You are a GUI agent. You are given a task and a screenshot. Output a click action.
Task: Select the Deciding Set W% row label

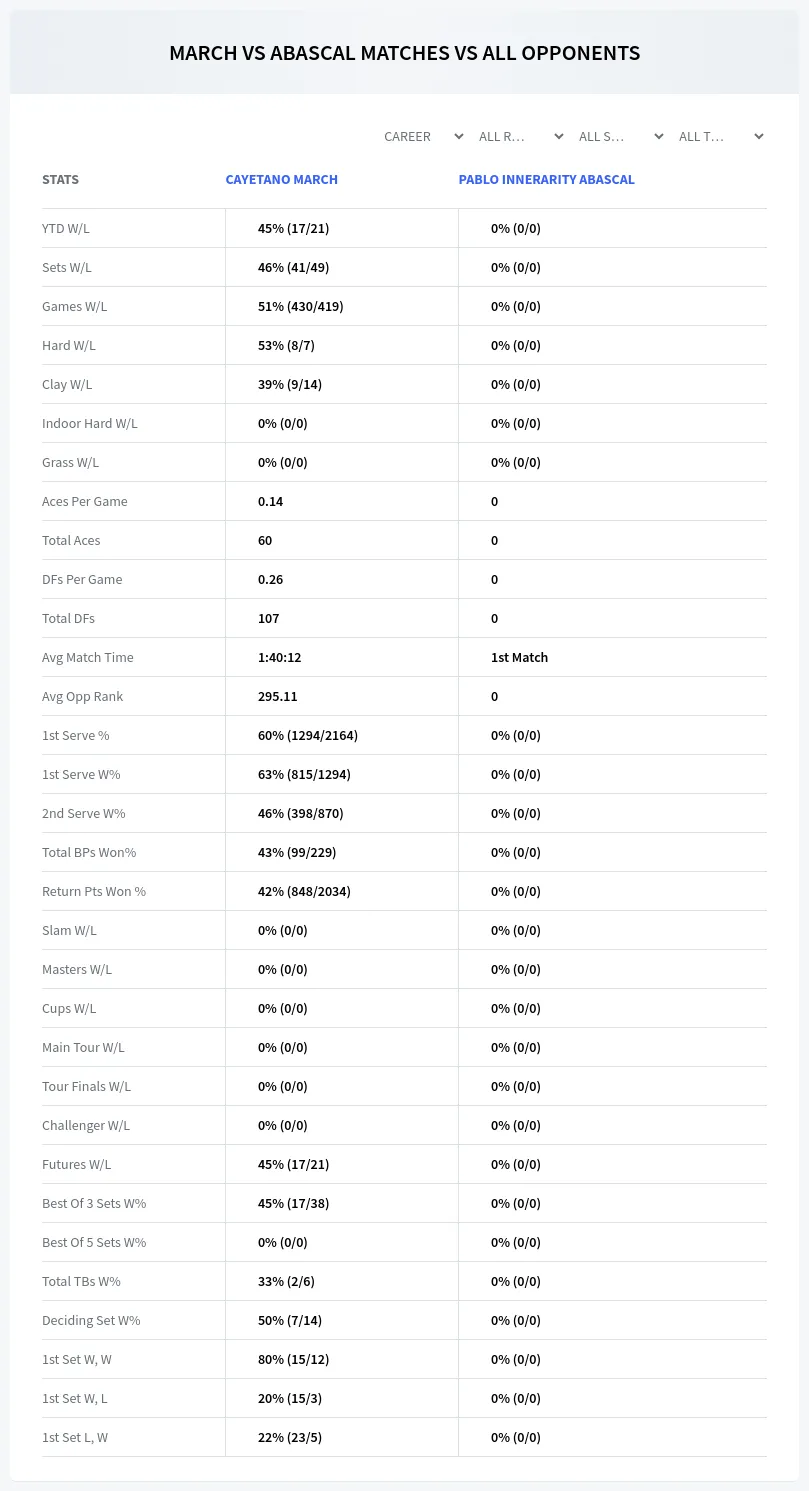[x=91, y=1320]
